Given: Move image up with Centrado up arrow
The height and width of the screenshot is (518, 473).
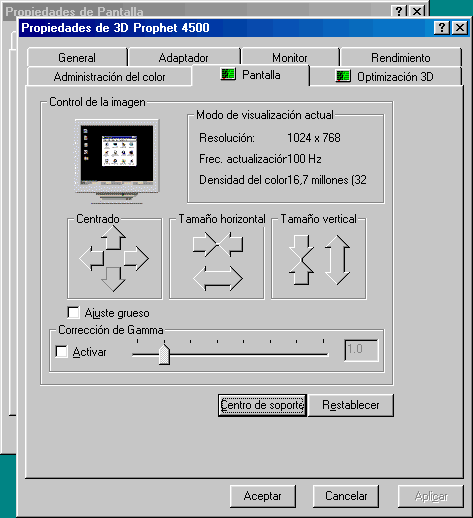Looking at the screenshot, I should [x=113, y=238].
